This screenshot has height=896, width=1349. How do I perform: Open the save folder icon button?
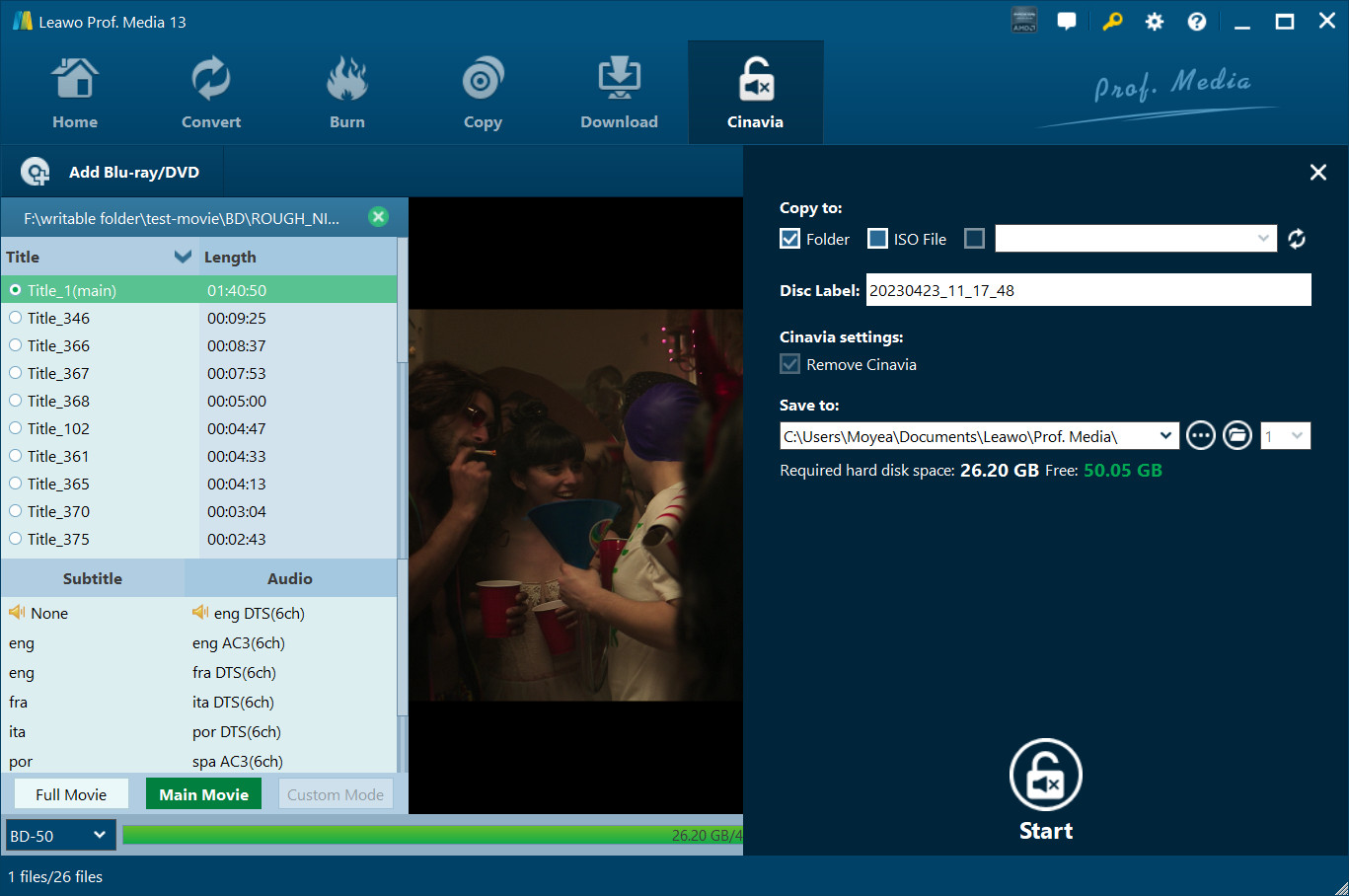pos(1237,435)
